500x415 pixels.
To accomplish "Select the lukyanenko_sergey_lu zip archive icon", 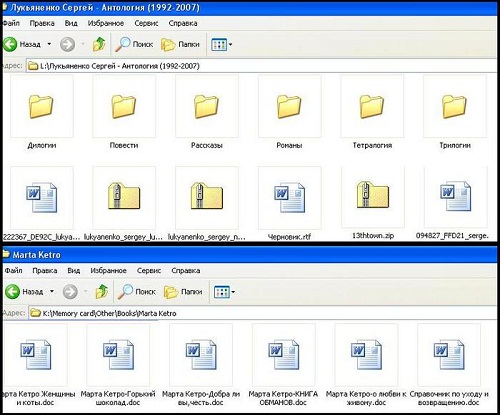I will (124, 196).
